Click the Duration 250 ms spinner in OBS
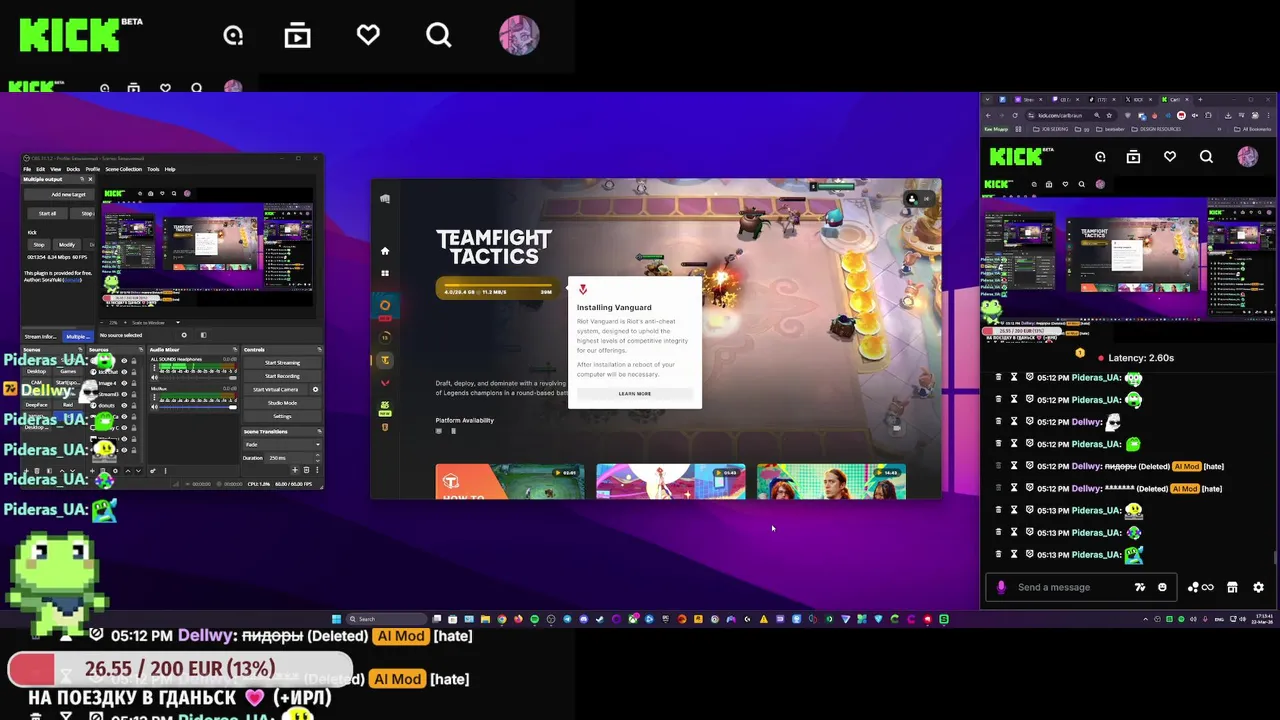The width and height of the screenshot is (1280, 720). tap(292, 458)
